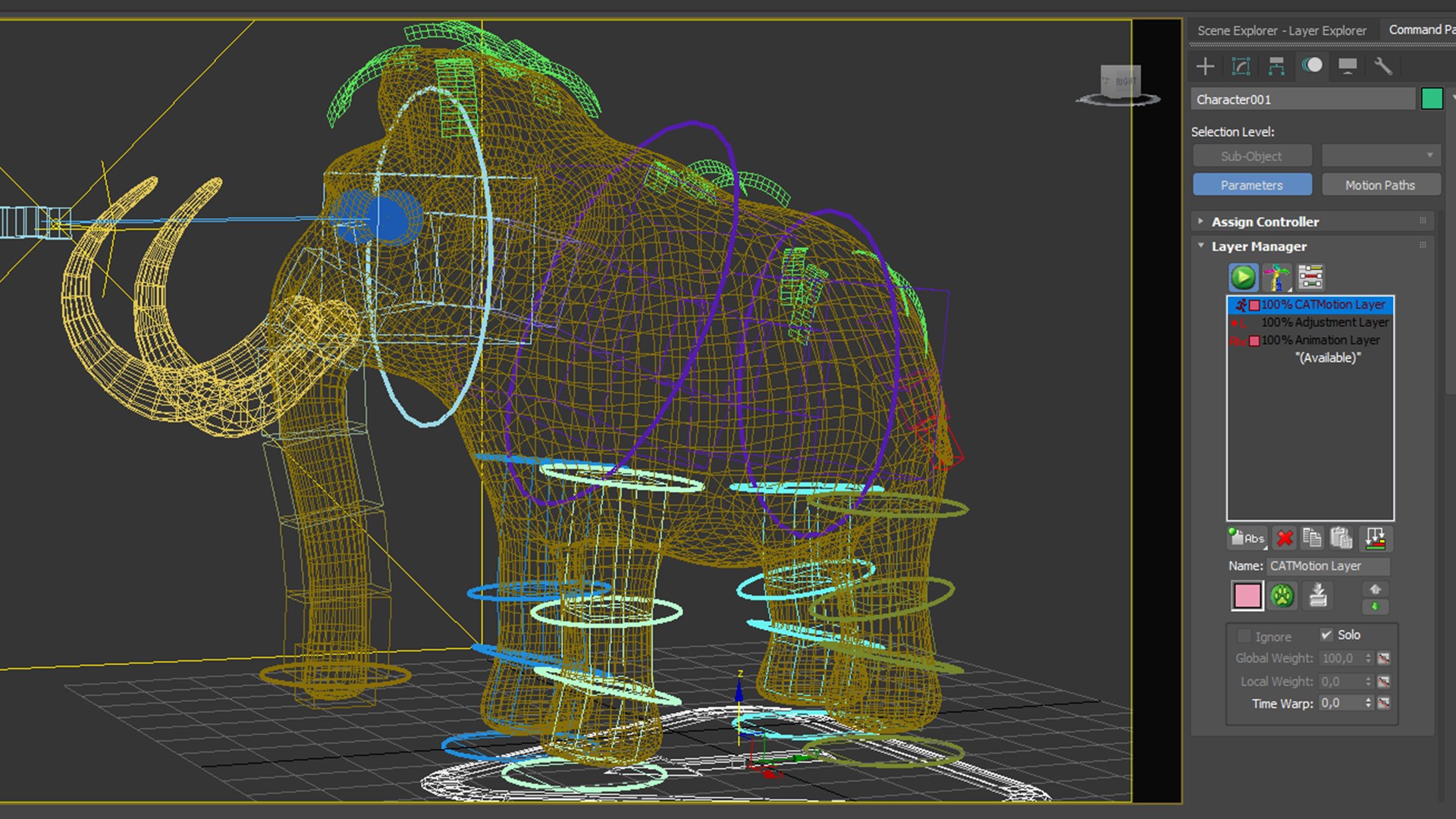The width and height of the screenshot is (1456, 819).
Task: Open the Selection Level dropdown
Action: pos(1380,155)
